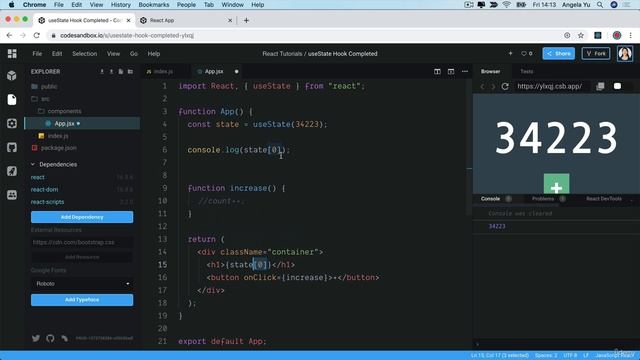The width and height of the screenshot is (640, 360).
Task: Go forward in the preview browser
Action: (x=493, y=87)
